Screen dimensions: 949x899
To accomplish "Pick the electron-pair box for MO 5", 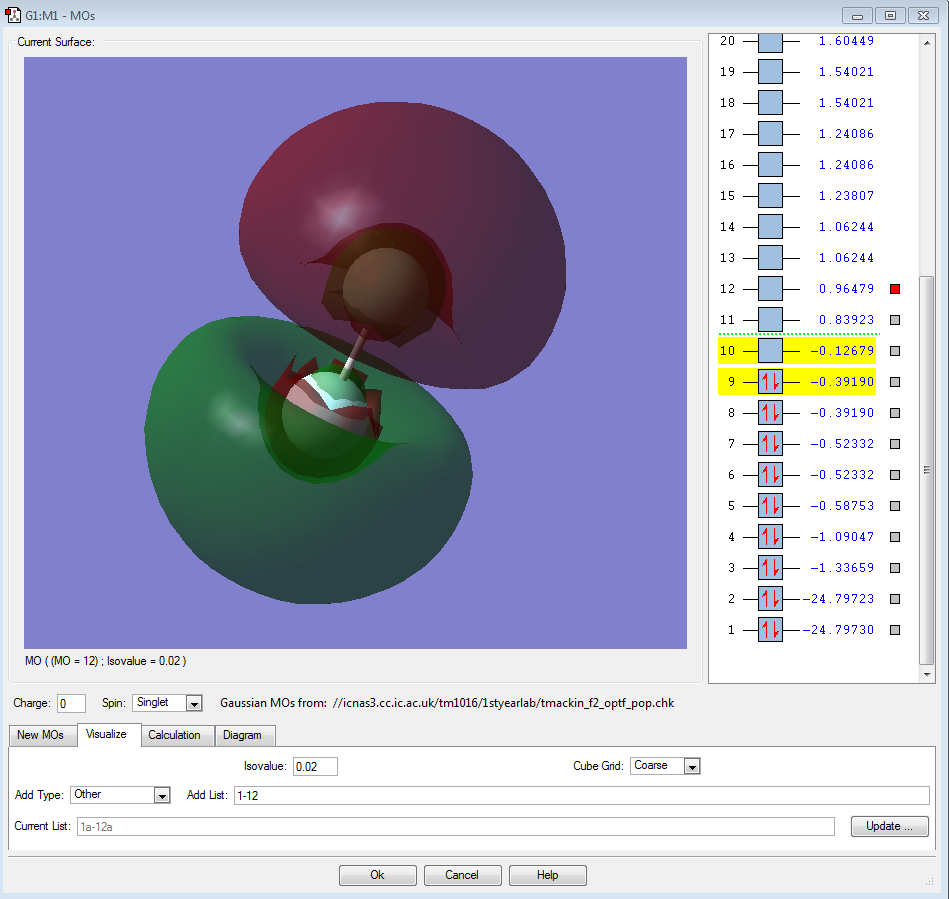I will click(x=770, y=506).
